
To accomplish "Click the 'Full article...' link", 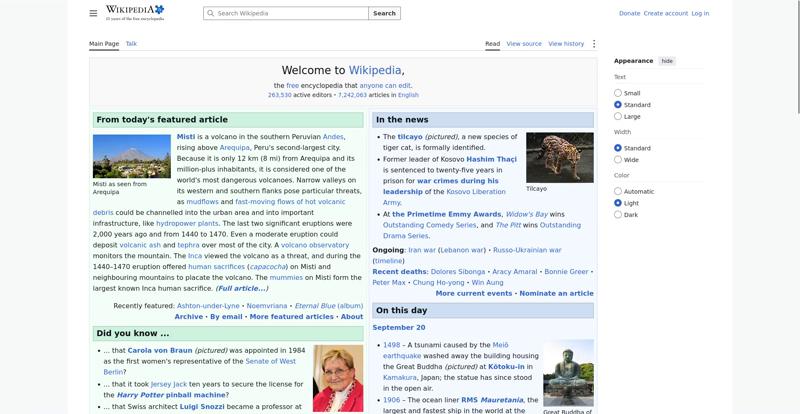I will (x=242, y=288).
